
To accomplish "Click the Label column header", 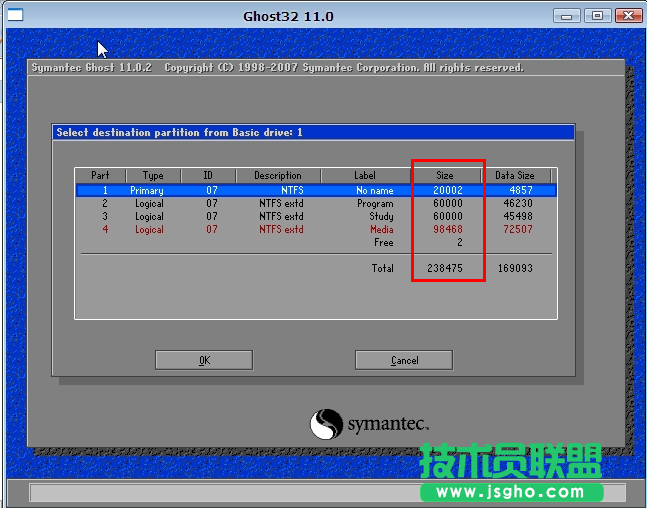I will click(x=365, y=175).
